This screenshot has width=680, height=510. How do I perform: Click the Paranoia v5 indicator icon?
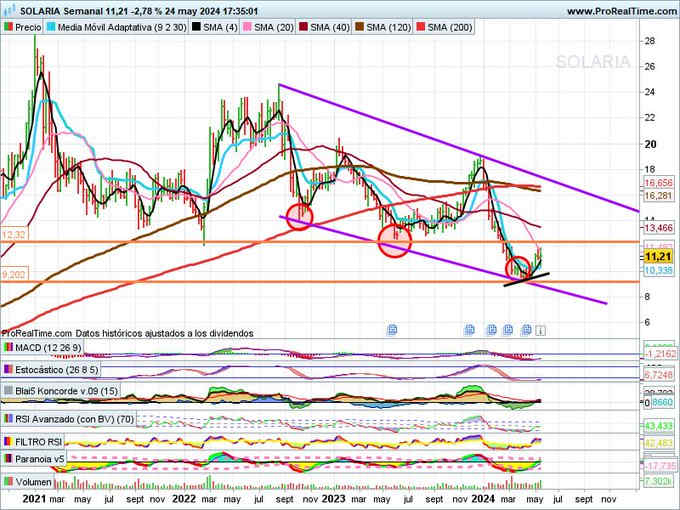pos(8,459)
